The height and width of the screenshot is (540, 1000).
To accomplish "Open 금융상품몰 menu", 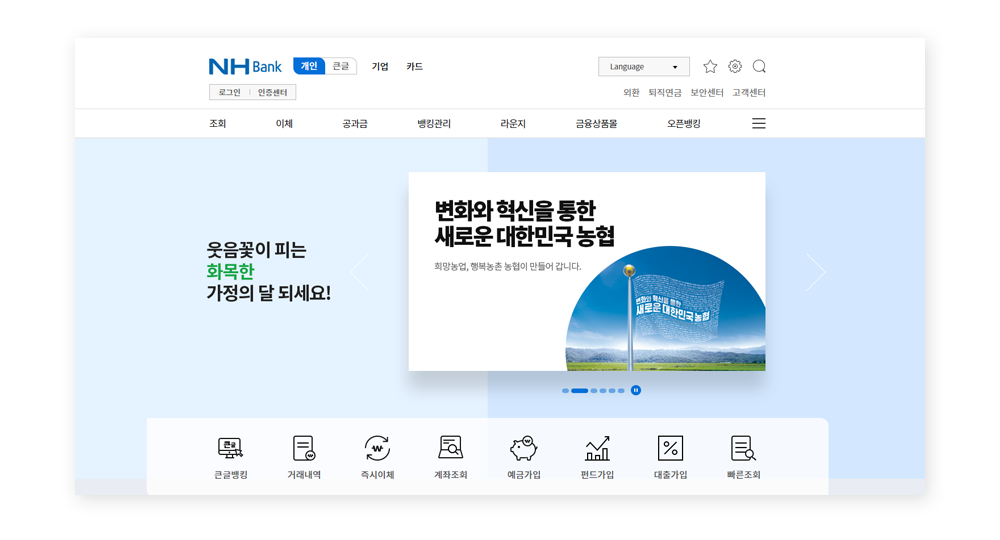I will point(596,124).
